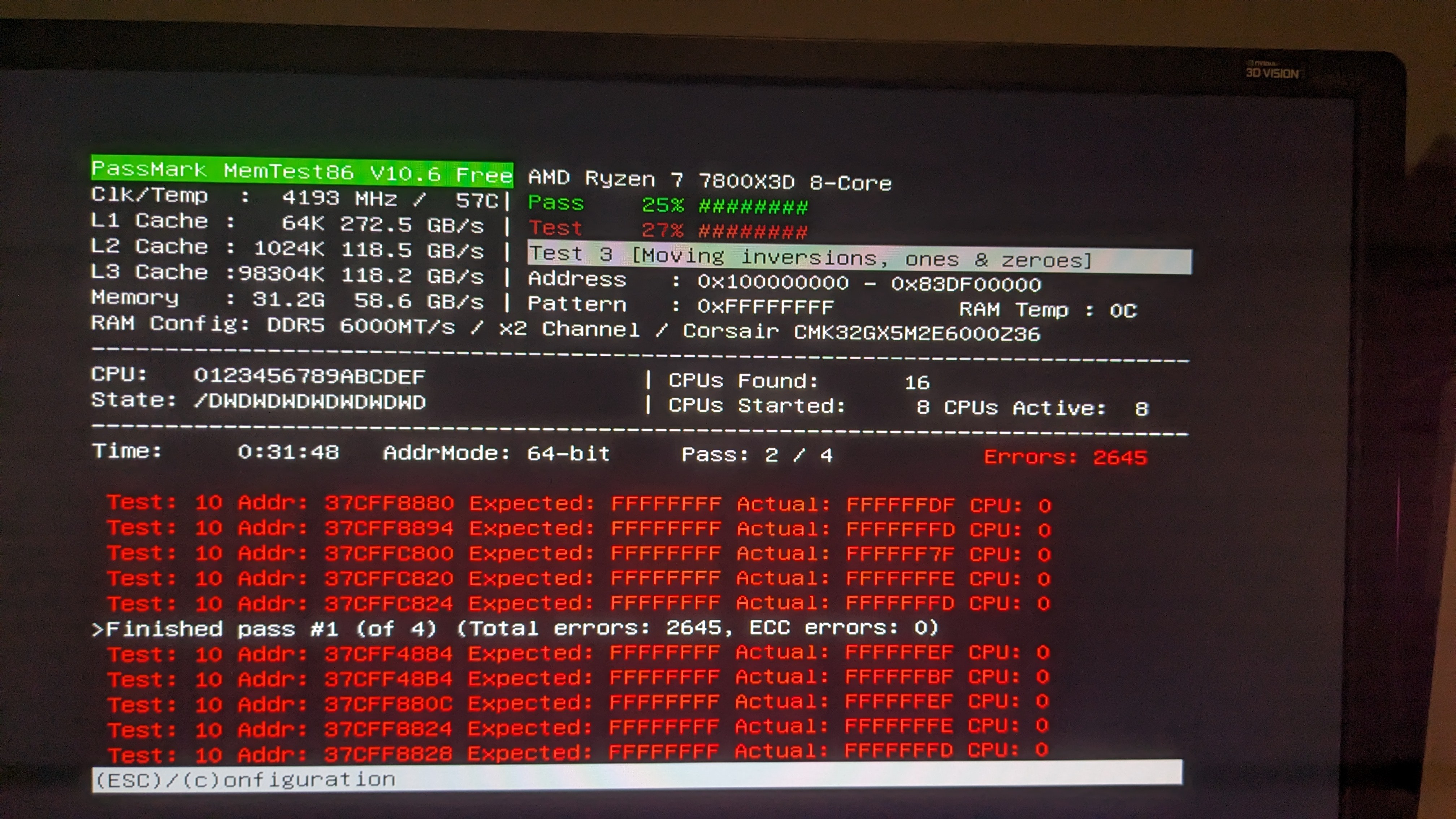Click the error row with Addr 37CFF48B4
This screenshot has height=819, width=1456.
pyautogui.click(x=578, y=678)
